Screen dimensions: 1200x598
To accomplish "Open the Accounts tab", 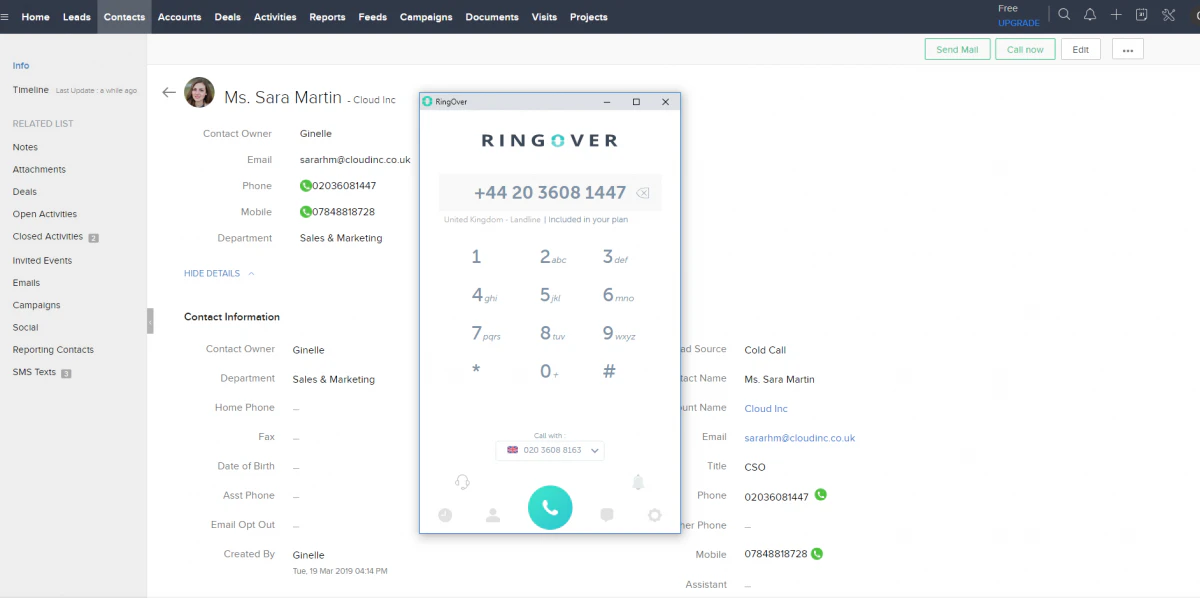I will (x=179, y=17).
